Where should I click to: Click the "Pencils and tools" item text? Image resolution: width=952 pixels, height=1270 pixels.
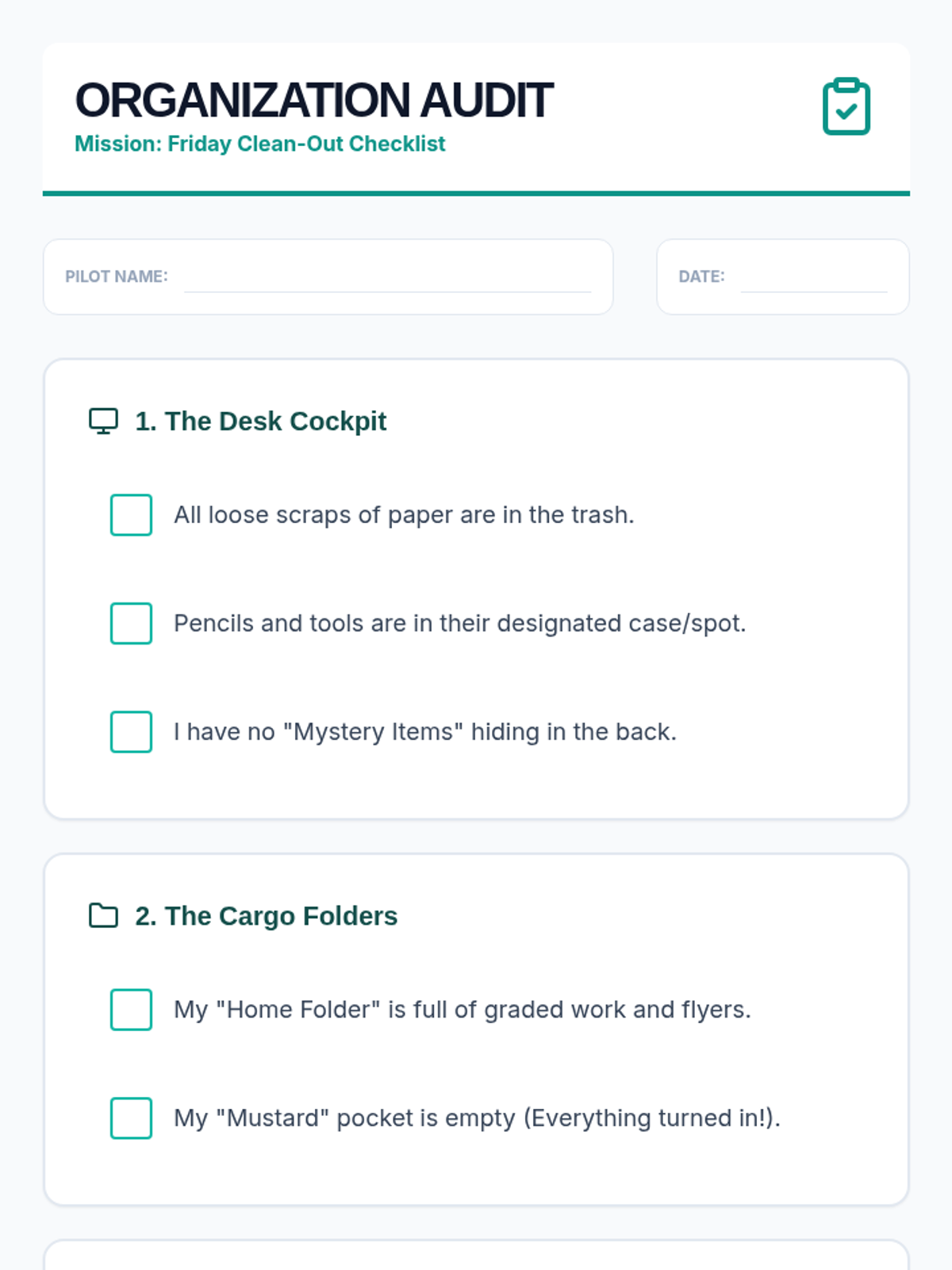point(459,623)
